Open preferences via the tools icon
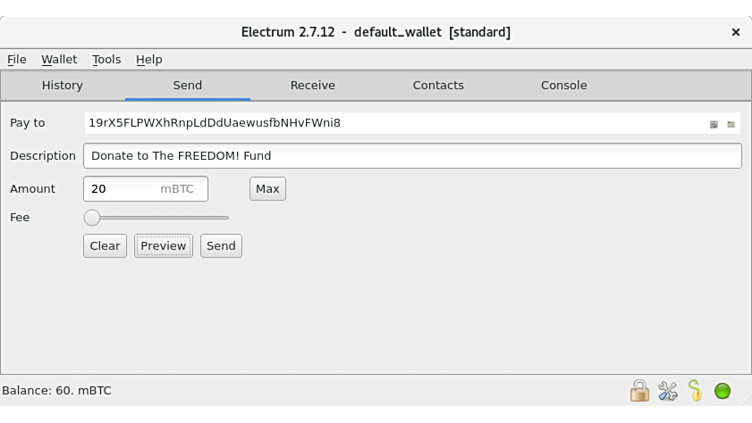The height and width of the screenshot is (423, 752). [667, 391]
